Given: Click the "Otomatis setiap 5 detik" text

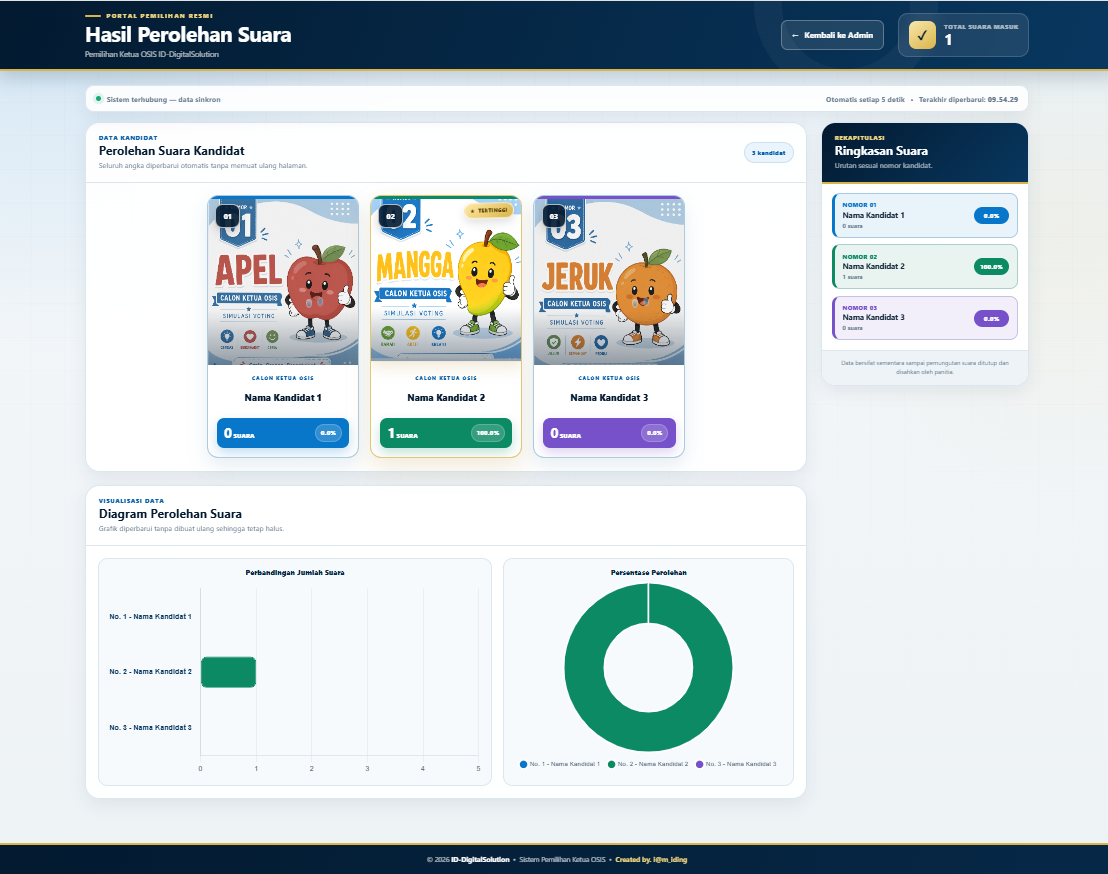Looking at the screenshot, I should click(865, 100).
